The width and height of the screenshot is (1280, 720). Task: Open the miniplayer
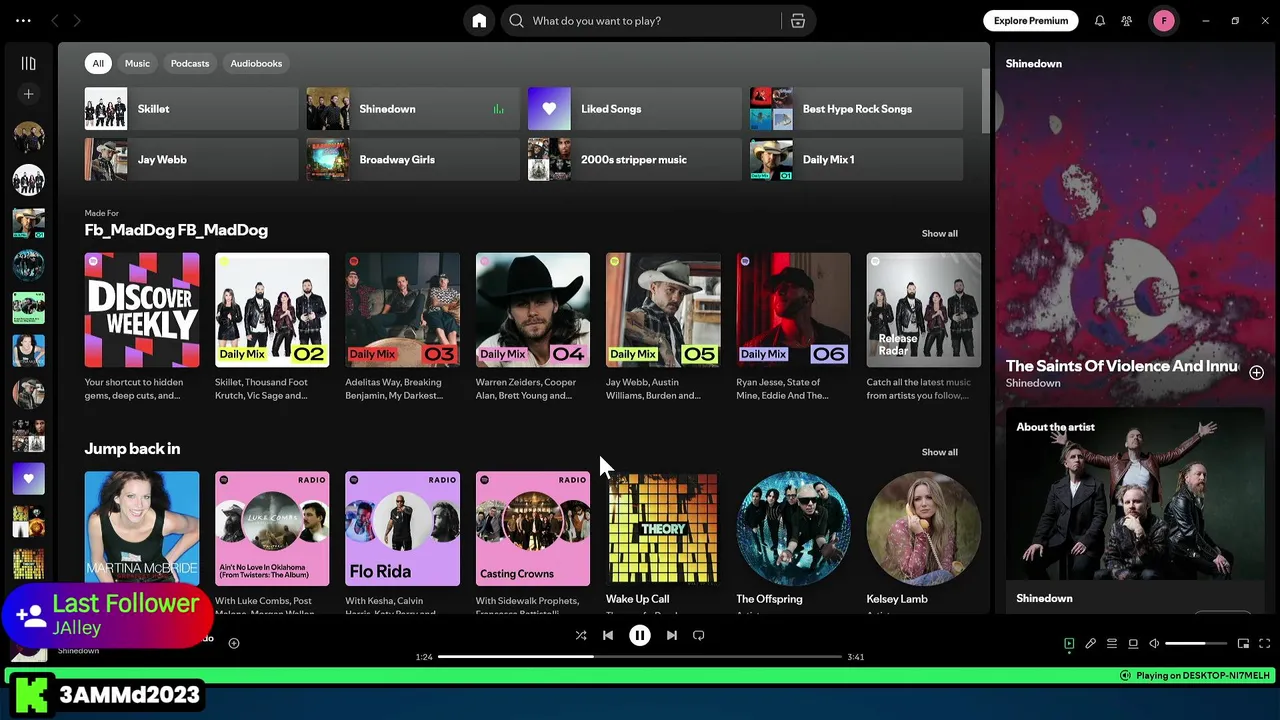pyautogui.click(x=1243, y=644)
